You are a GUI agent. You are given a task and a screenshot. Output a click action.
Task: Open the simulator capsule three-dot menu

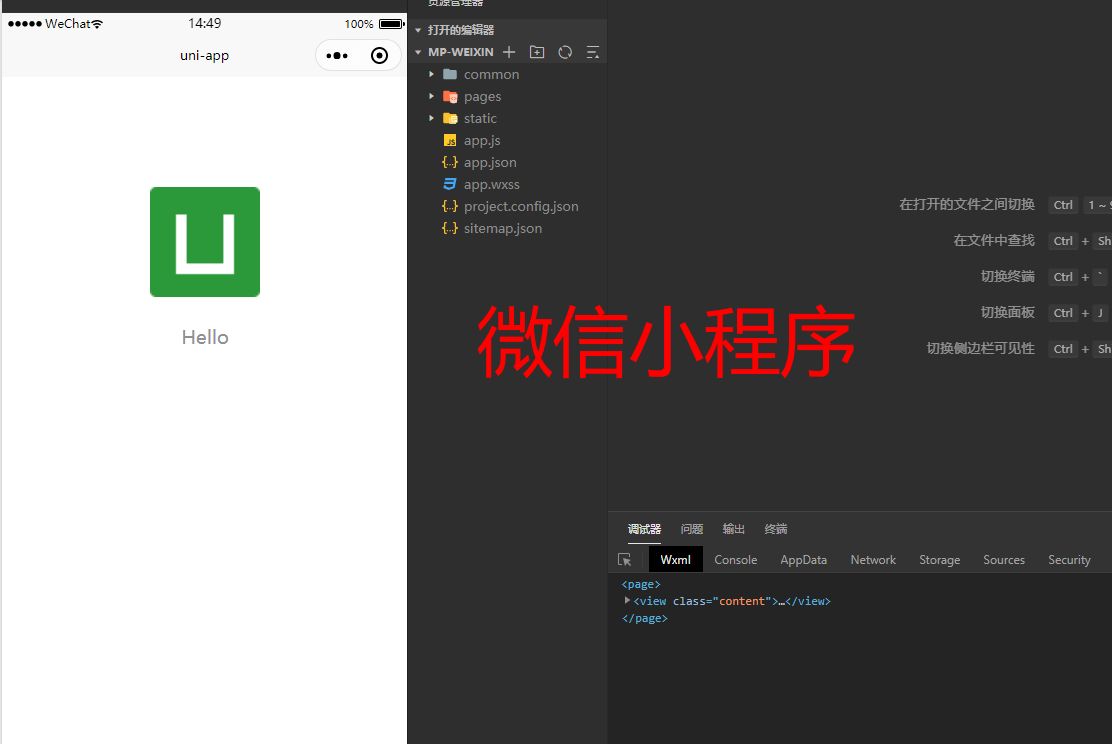337,55
